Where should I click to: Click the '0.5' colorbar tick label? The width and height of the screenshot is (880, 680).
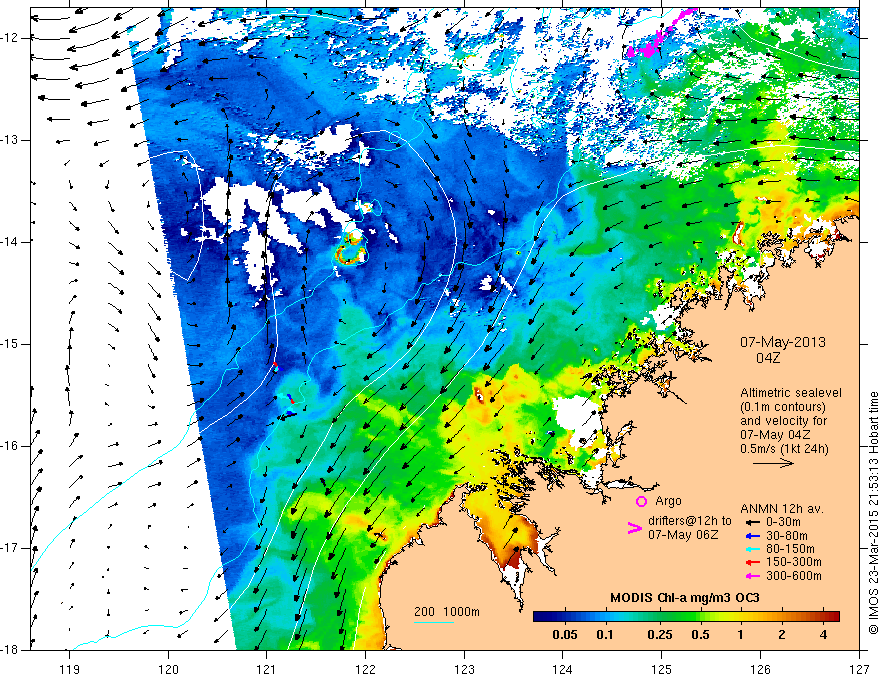tap(700, 635)
